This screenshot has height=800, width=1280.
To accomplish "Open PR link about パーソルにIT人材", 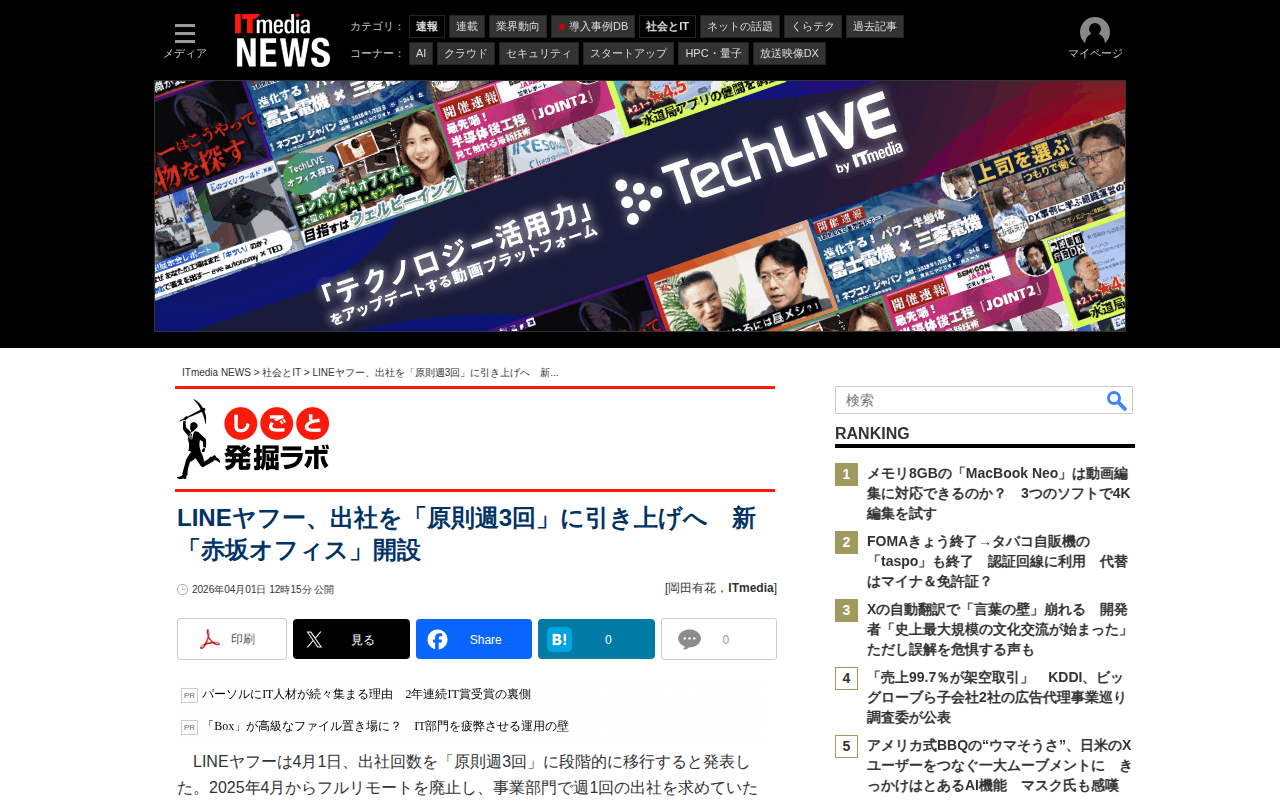I will pyautogui.click(x=366, y=694).
